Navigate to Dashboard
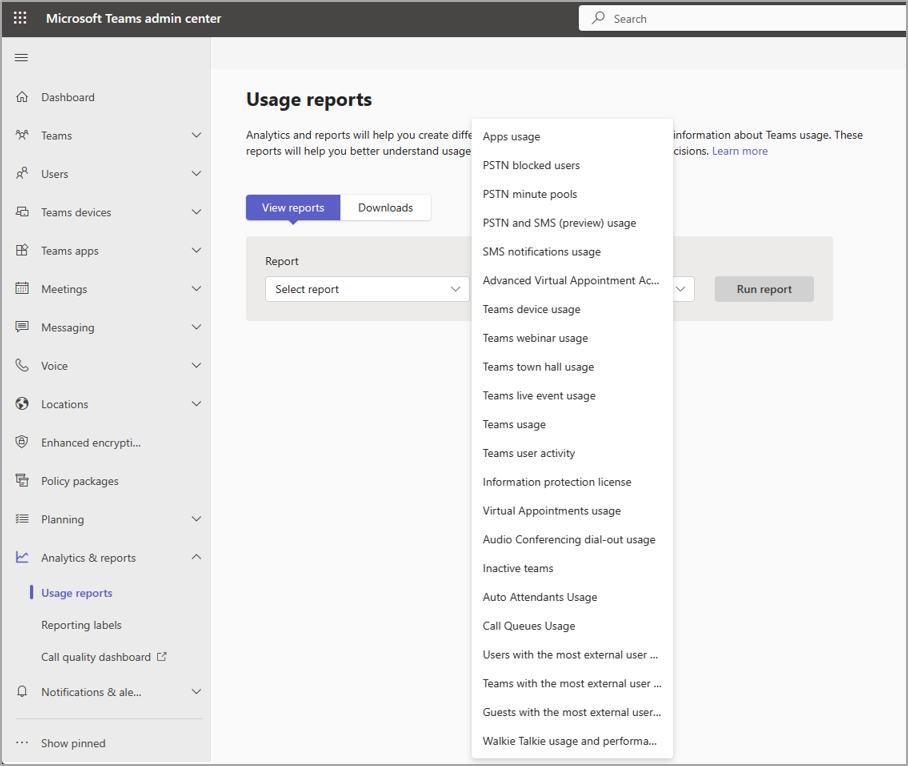The image size is (908, 766). coord(68,97)
